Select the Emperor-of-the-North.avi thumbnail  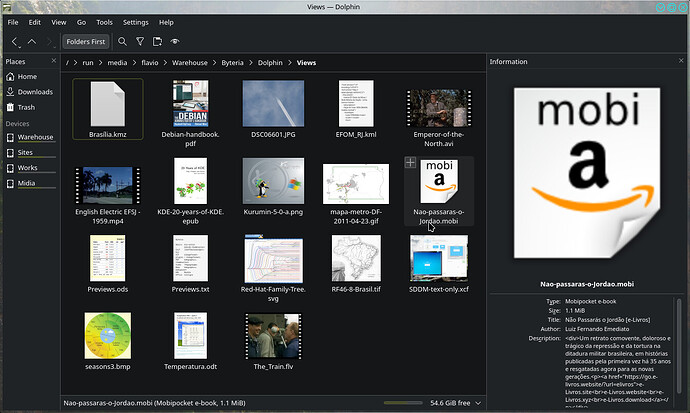(x=439, y=108)
